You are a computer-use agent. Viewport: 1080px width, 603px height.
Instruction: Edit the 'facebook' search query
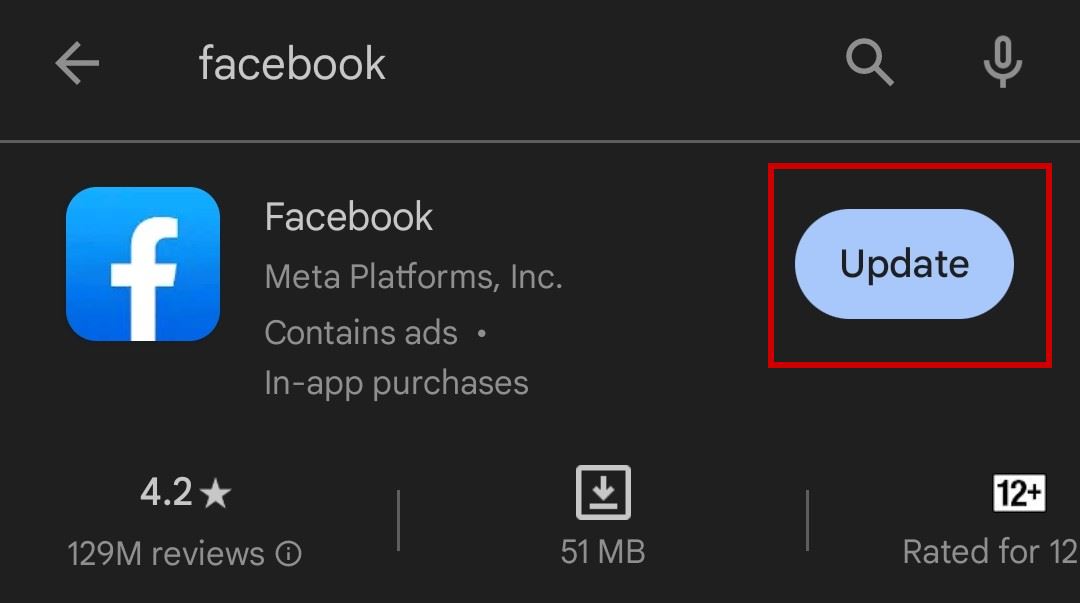292,64
